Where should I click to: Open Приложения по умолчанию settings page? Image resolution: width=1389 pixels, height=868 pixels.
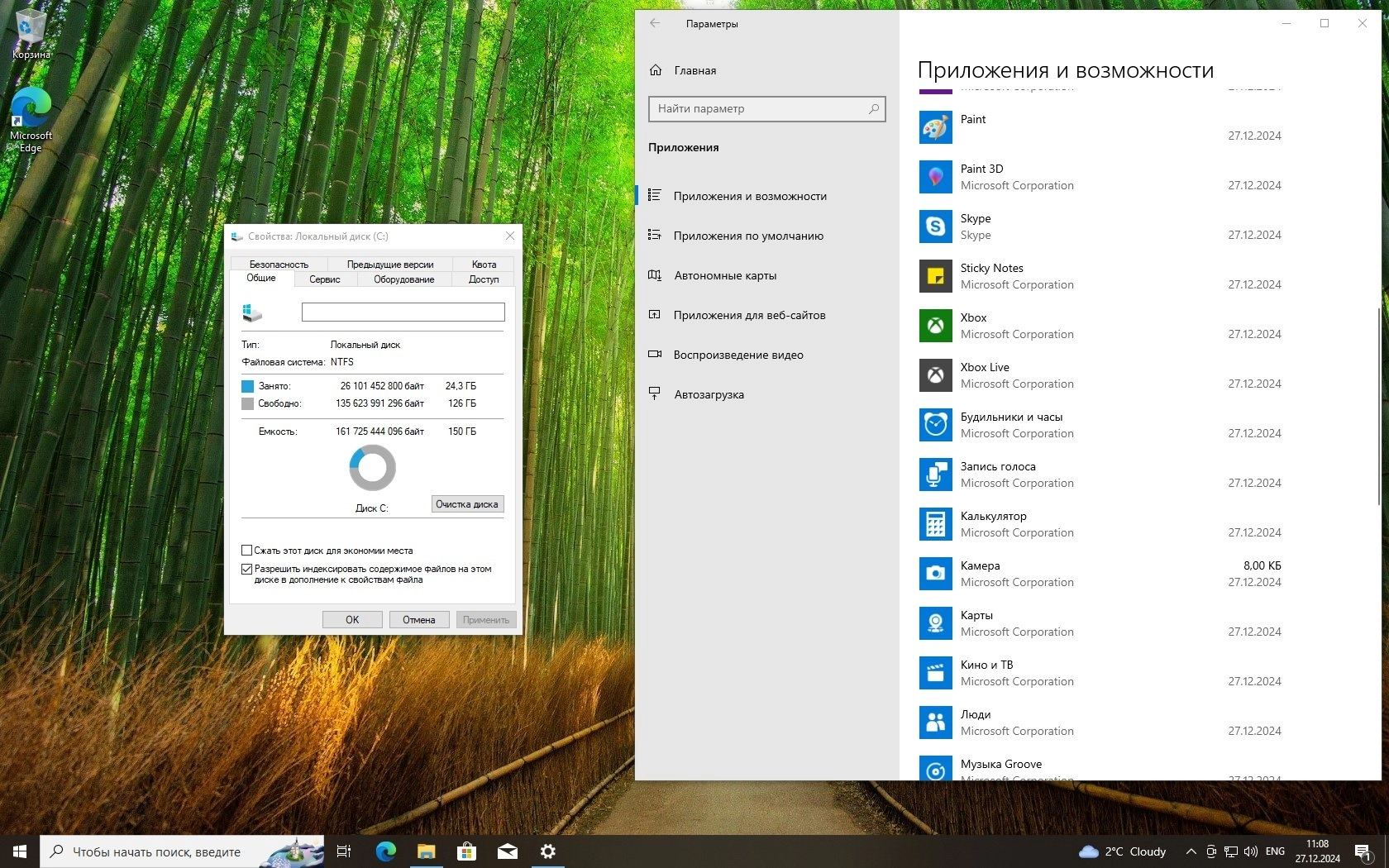point(747,236)
